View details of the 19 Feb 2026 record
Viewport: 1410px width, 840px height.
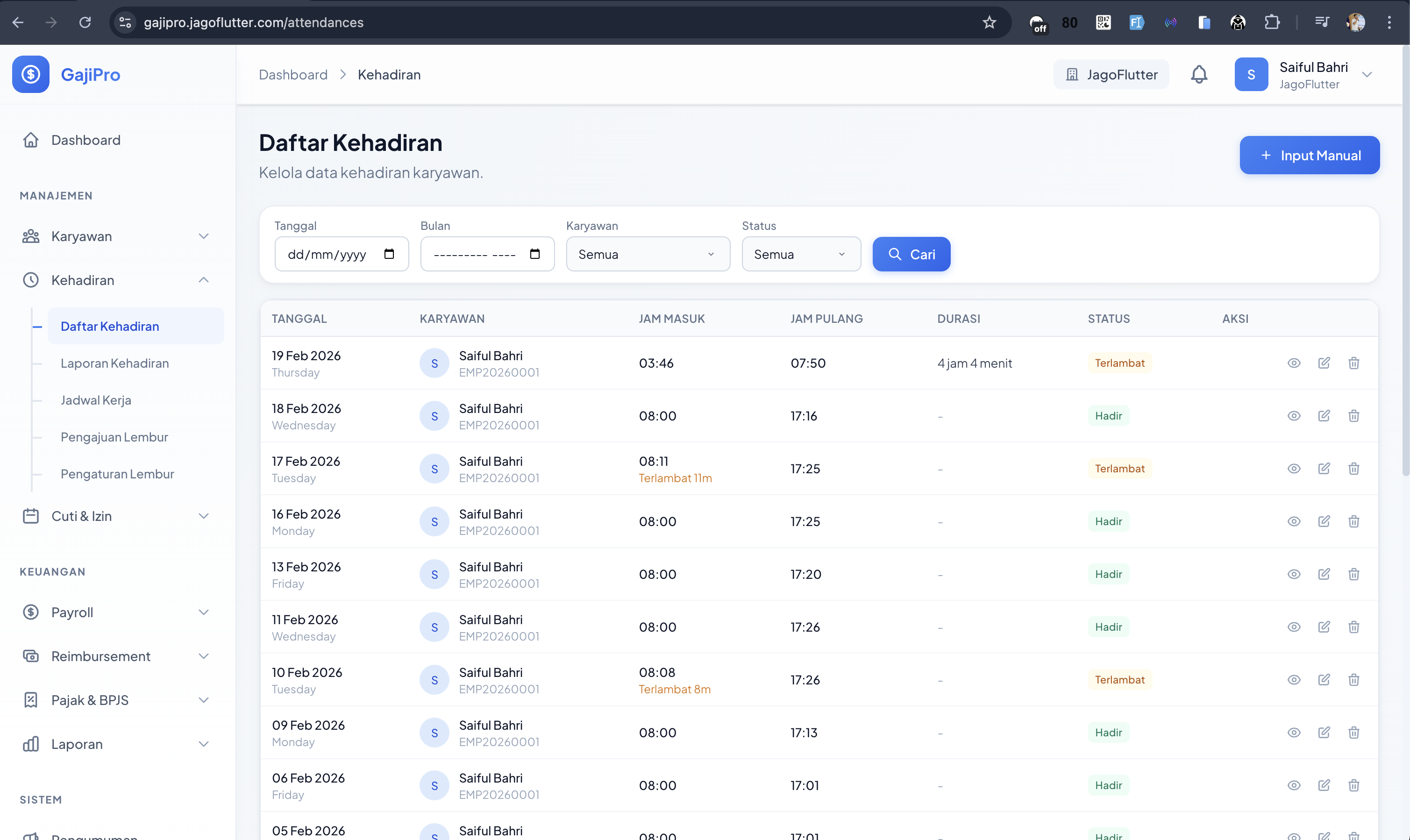point(1294,363)
